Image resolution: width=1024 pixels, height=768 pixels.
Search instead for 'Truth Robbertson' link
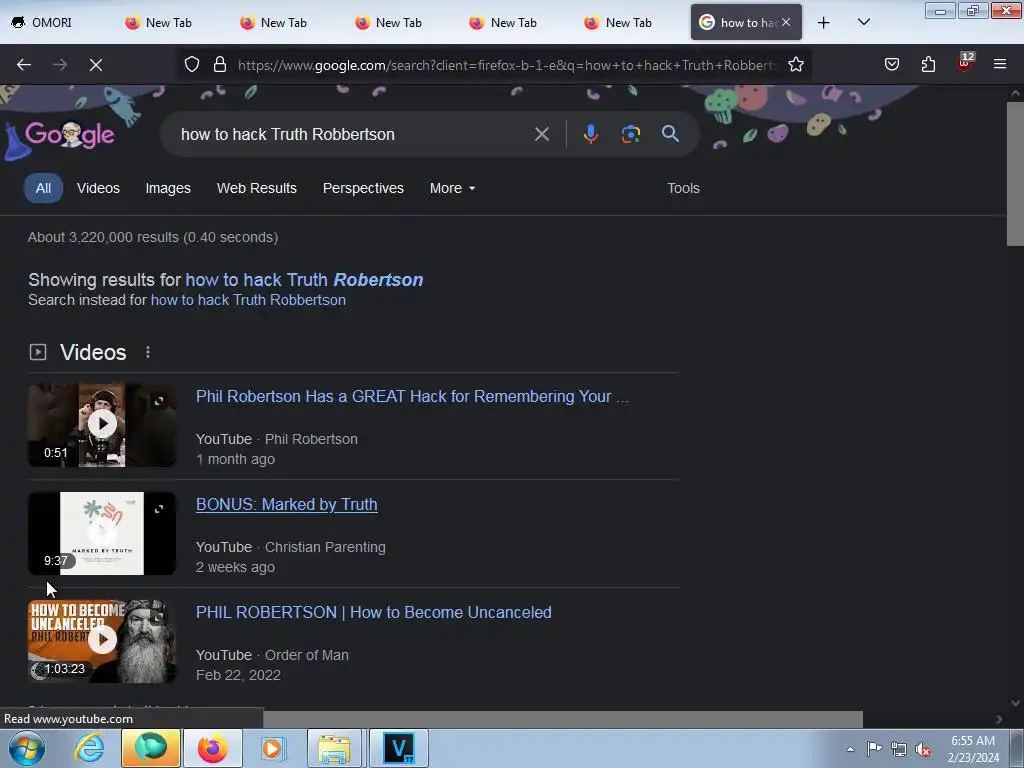tap(248, 300)
